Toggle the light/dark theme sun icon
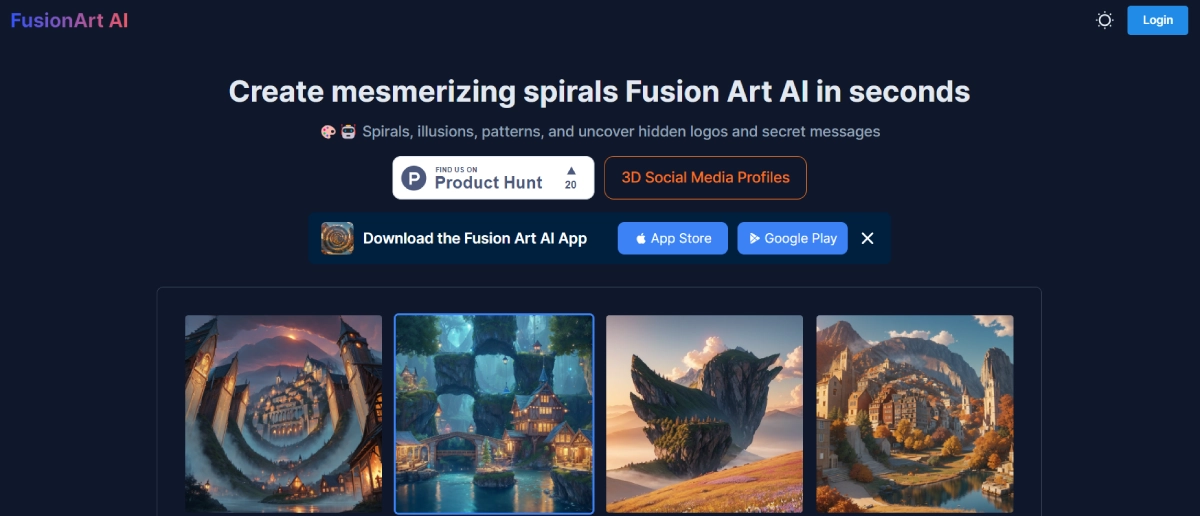 click(x=1105, y=20)
